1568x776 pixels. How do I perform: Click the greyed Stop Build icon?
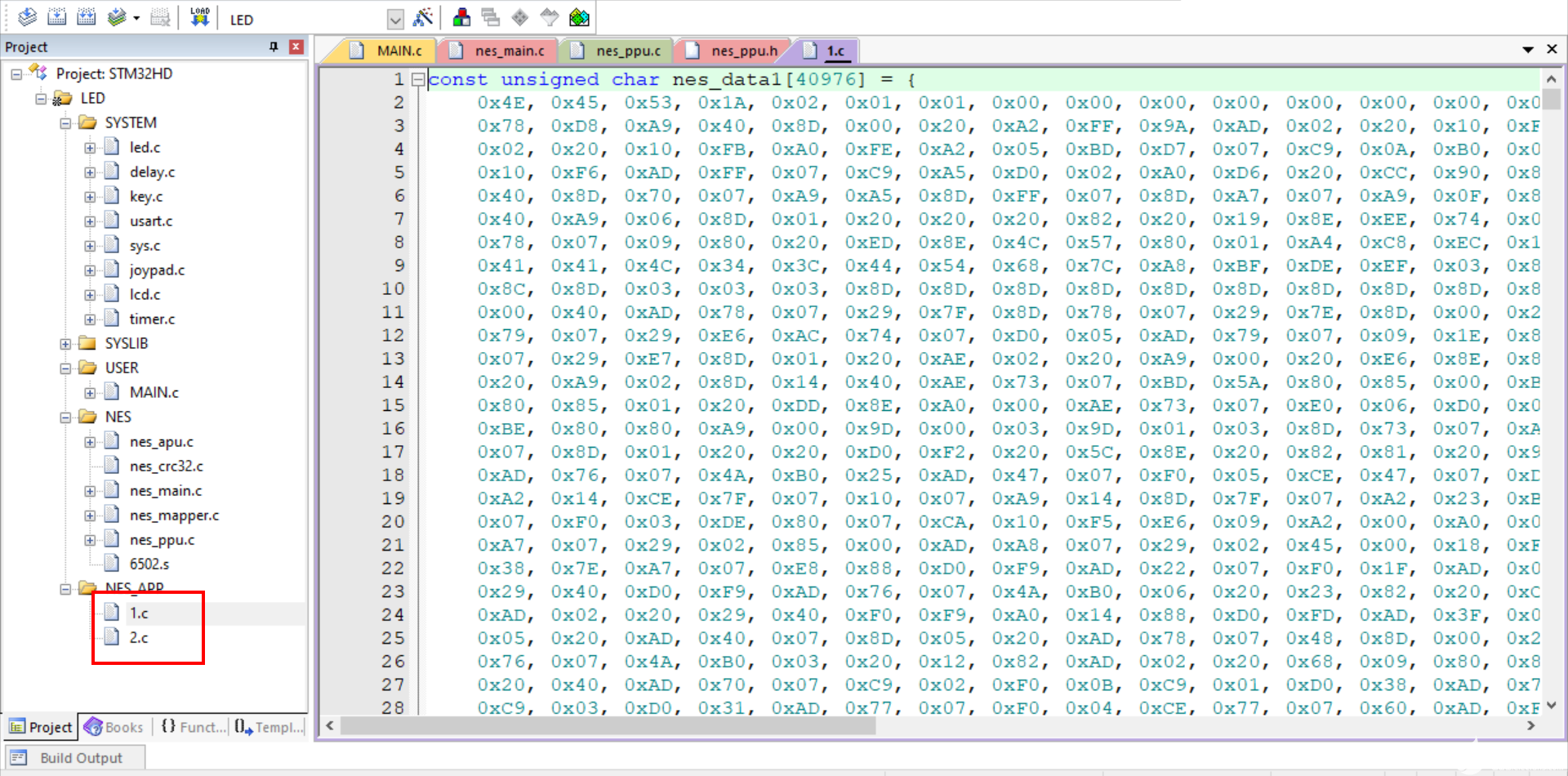coord(161,17)
